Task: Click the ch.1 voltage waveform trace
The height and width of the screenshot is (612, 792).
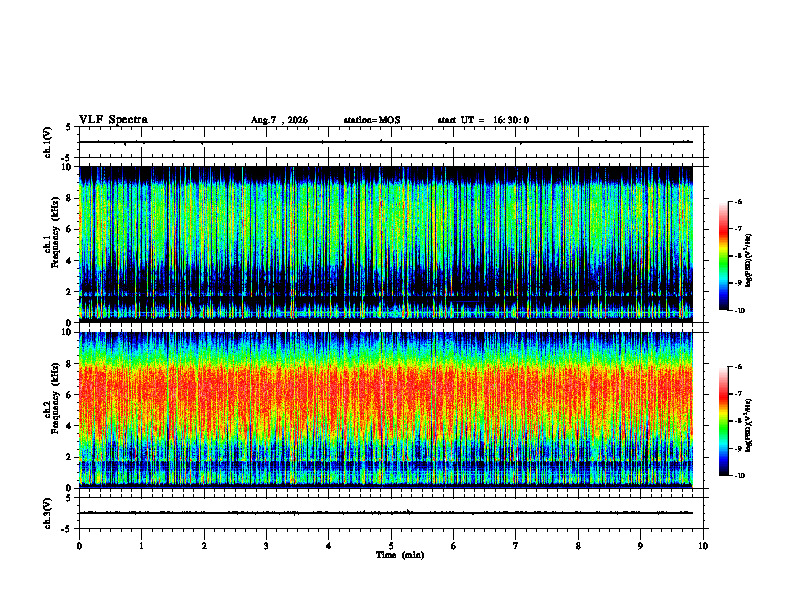Action: click(x=386, y=142)
